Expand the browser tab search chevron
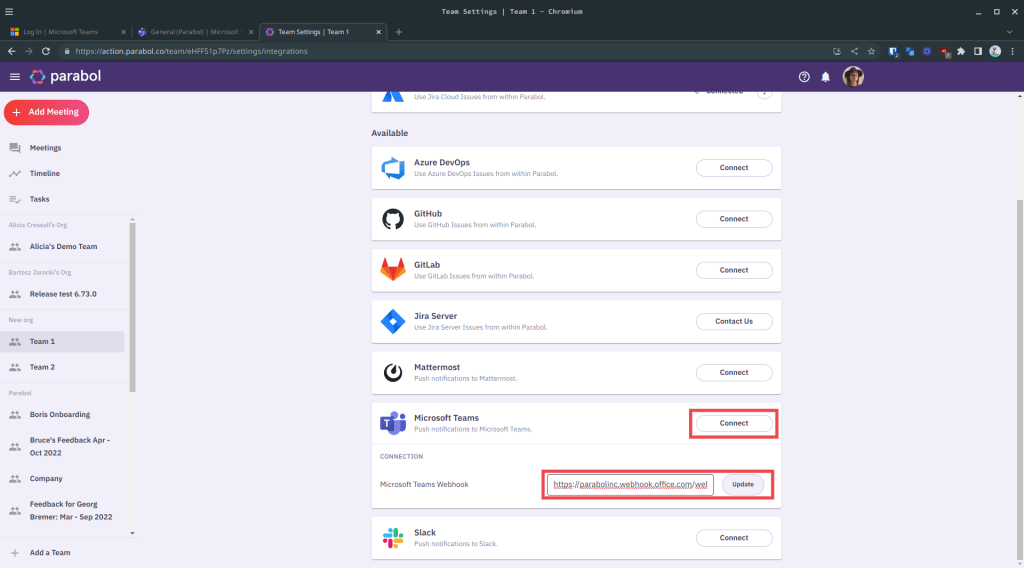 coord(1009,31)
